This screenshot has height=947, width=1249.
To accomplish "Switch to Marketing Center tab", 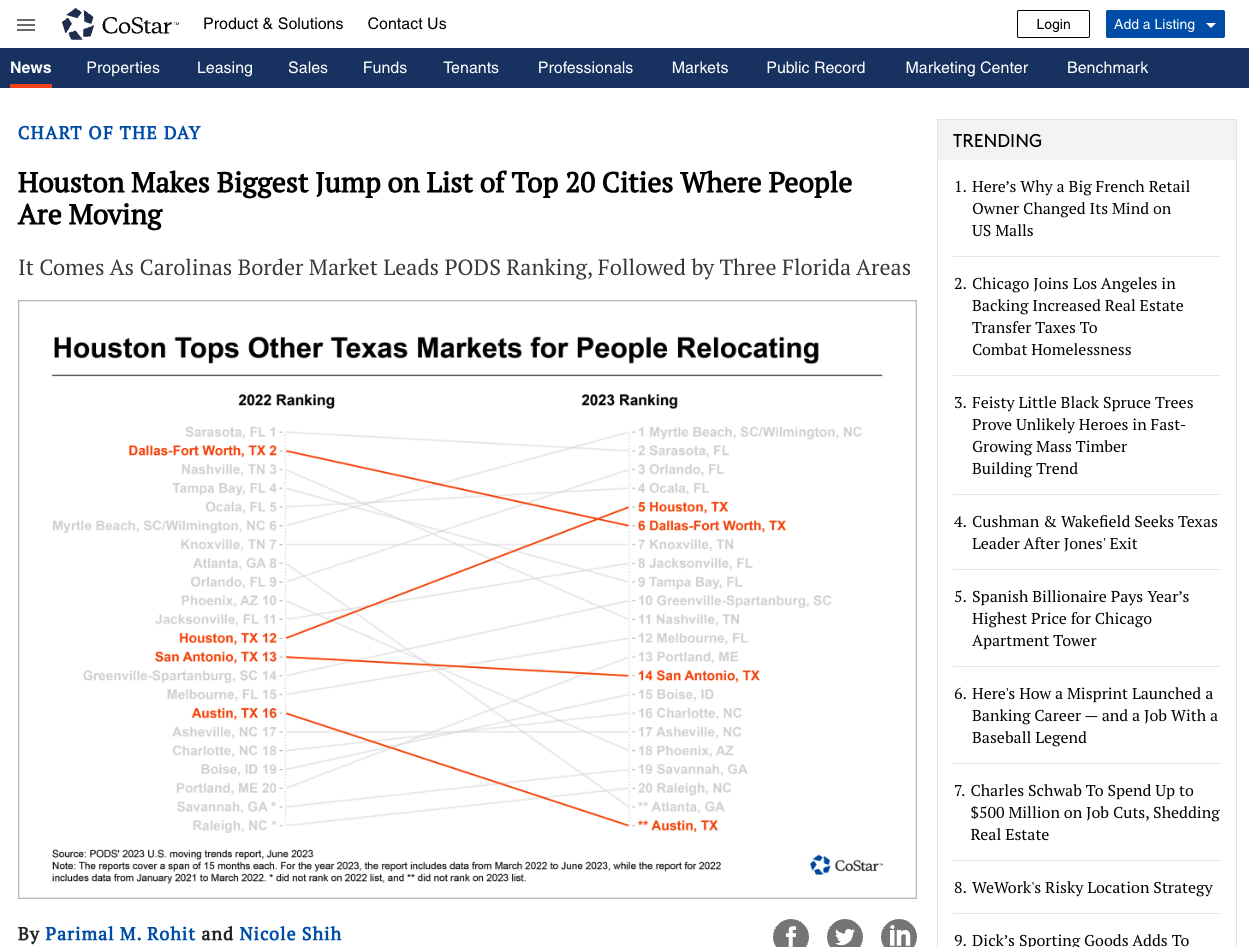I will point(967,68).
